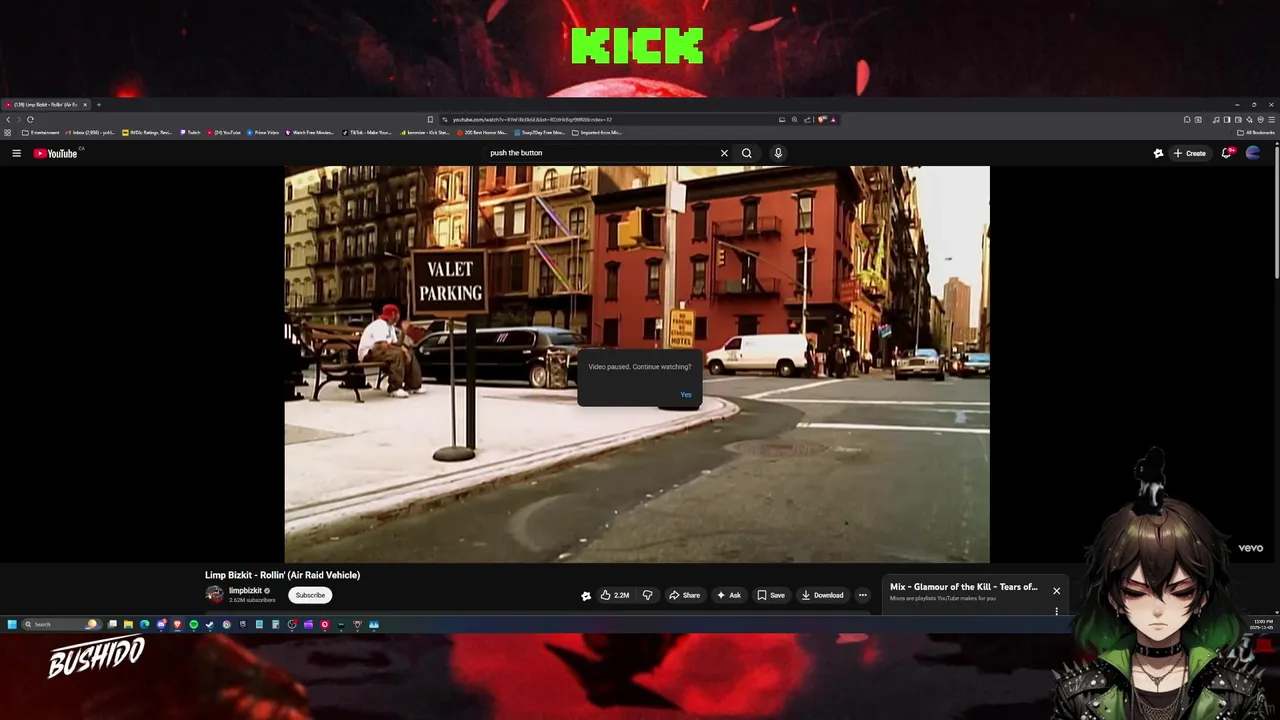Confirm 'Yes' to continue watching
1280x720 pixels.
686,394
